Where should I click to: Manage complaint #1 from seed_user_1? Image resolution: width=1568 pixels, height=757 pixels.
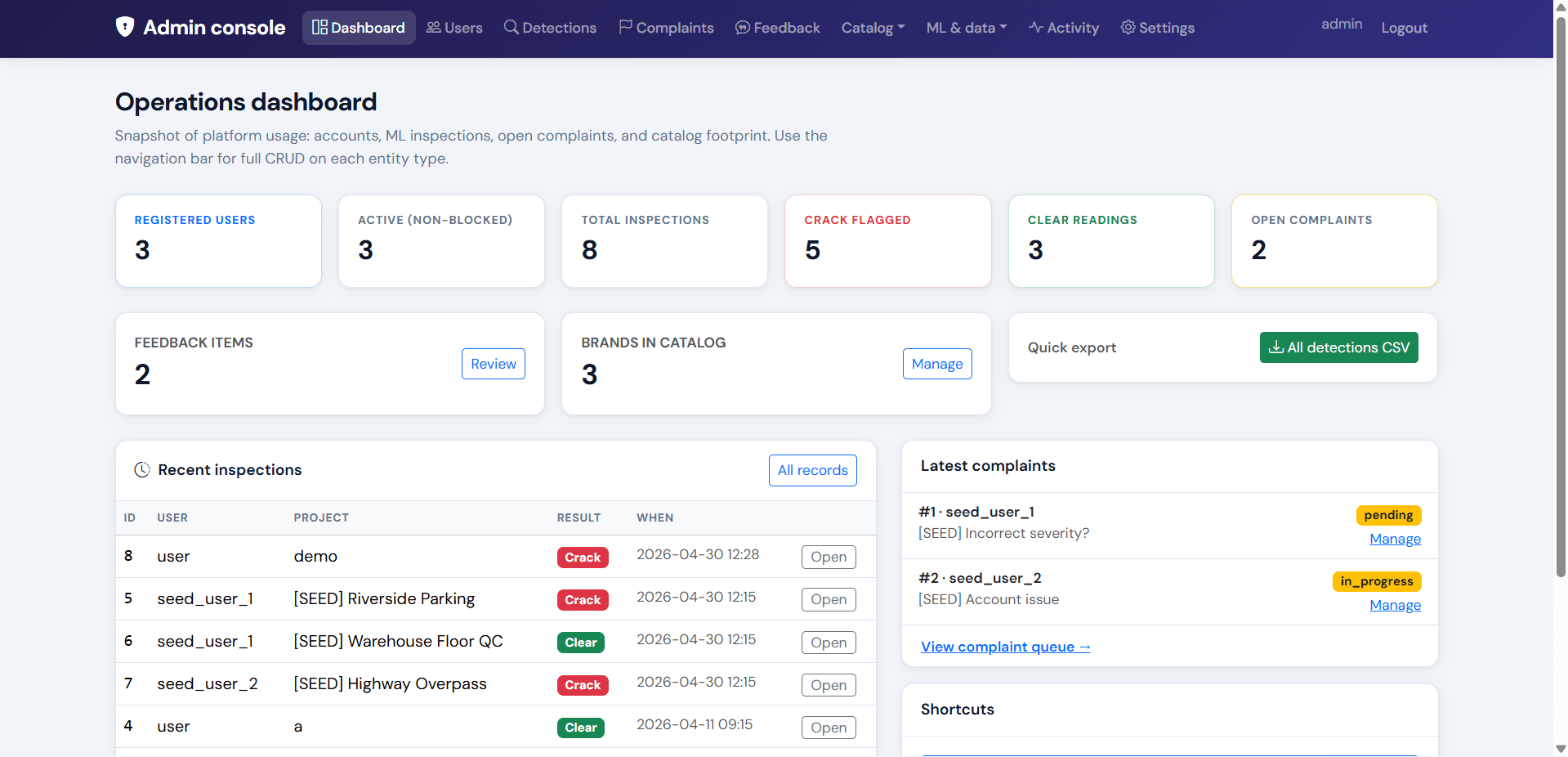pyautogui.click(x=1395, y=539)
